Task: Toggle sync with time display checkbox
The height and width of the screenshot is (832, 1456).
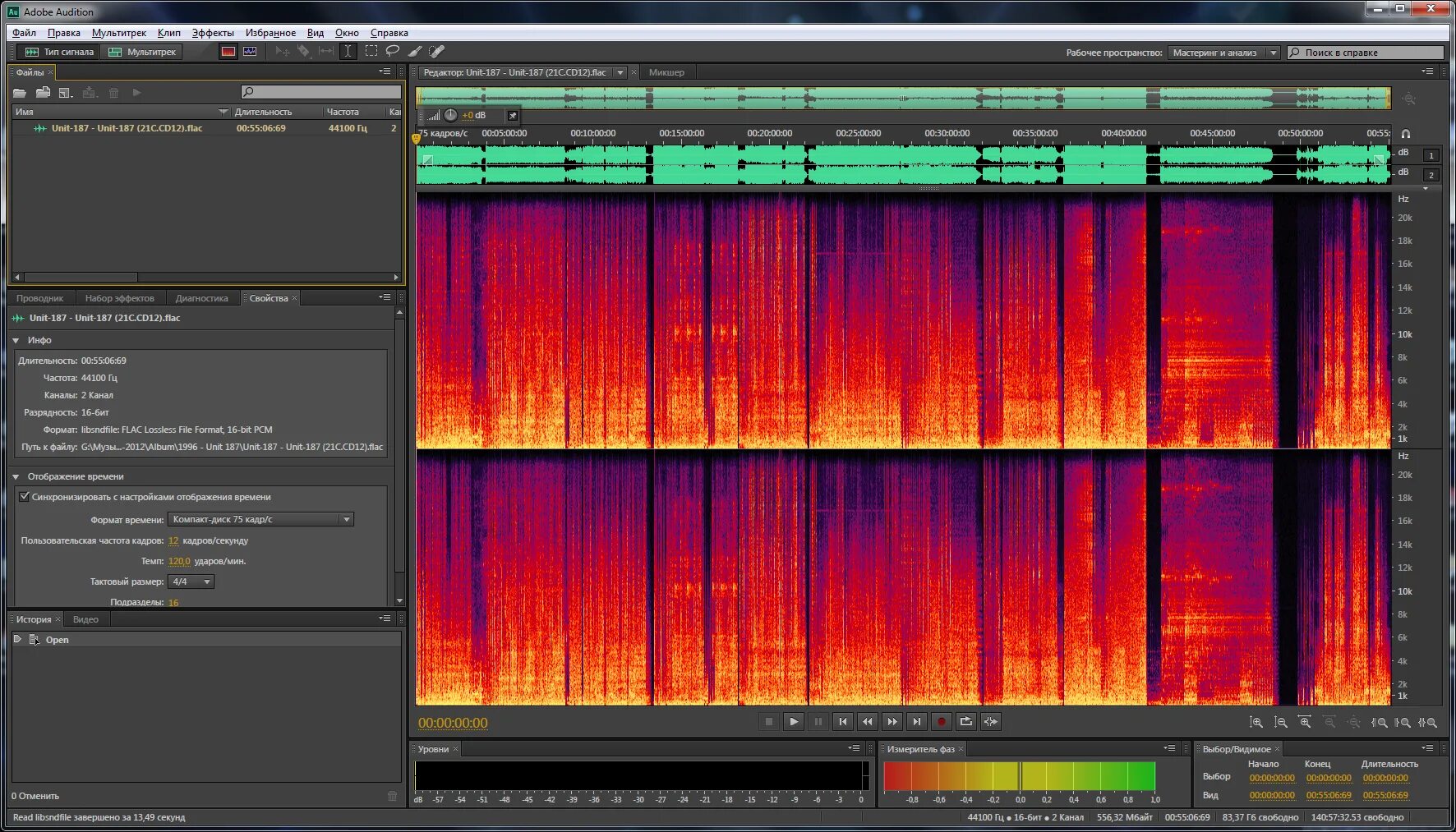Action: click(25, 497)
